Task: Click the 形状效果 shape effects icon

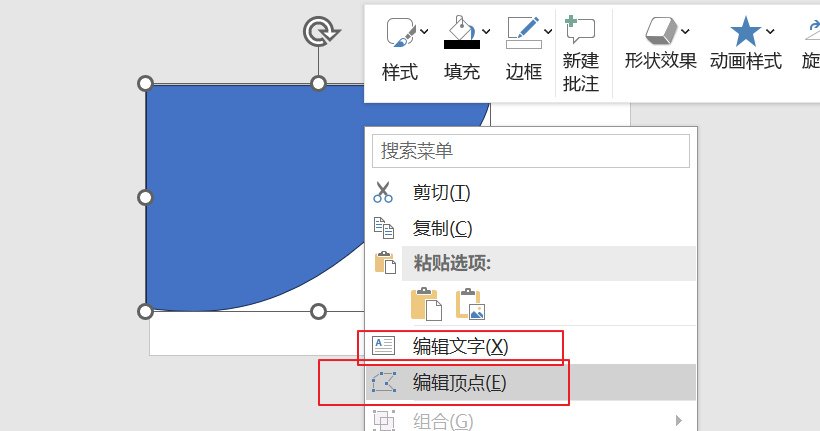Action: pos(661,31)
